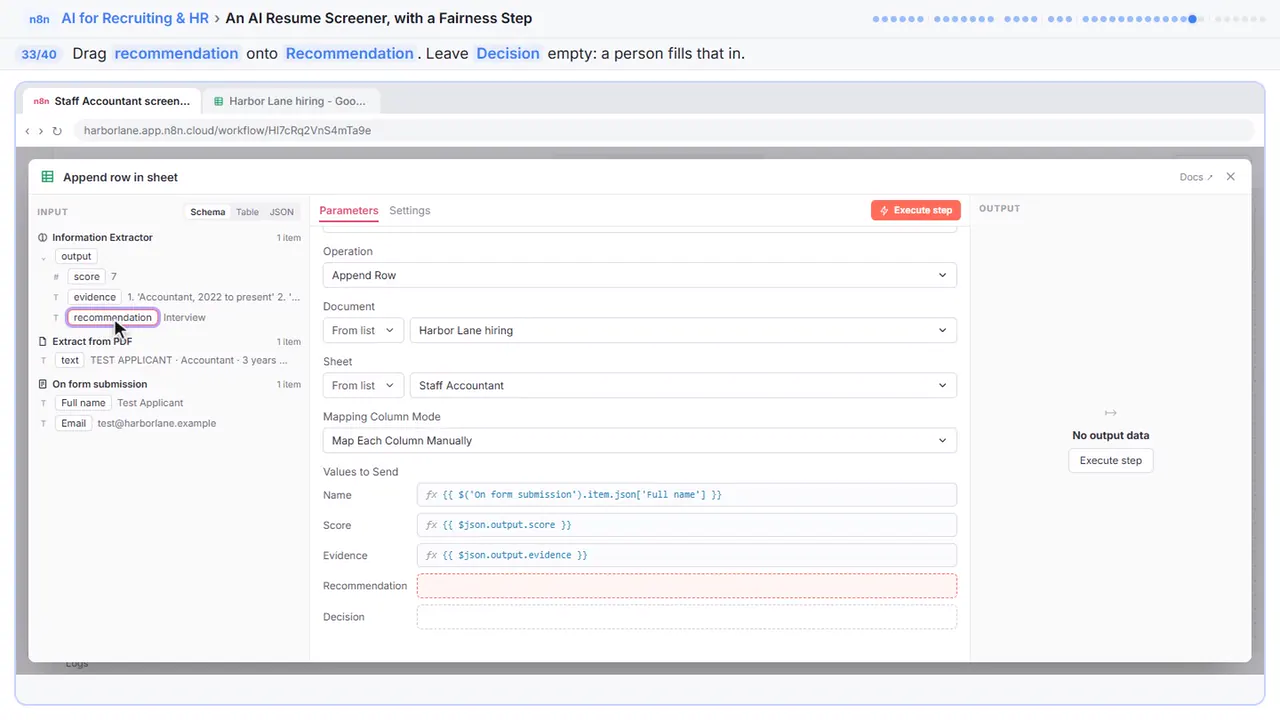The image size is (1280, 720).
Task: Open AI for Recruiting & HR link
Action: 135,18
